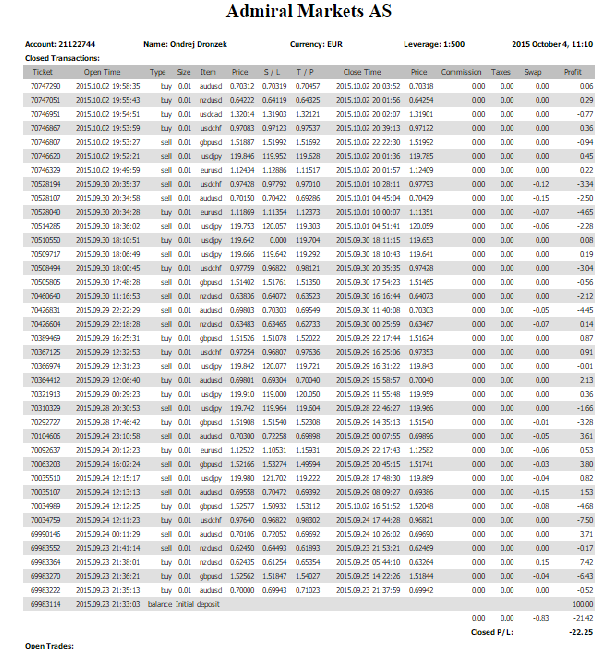Click ticket number 70528194
Image resolution: width=601 pixels, height=649 pixels.
click(46, 184)
